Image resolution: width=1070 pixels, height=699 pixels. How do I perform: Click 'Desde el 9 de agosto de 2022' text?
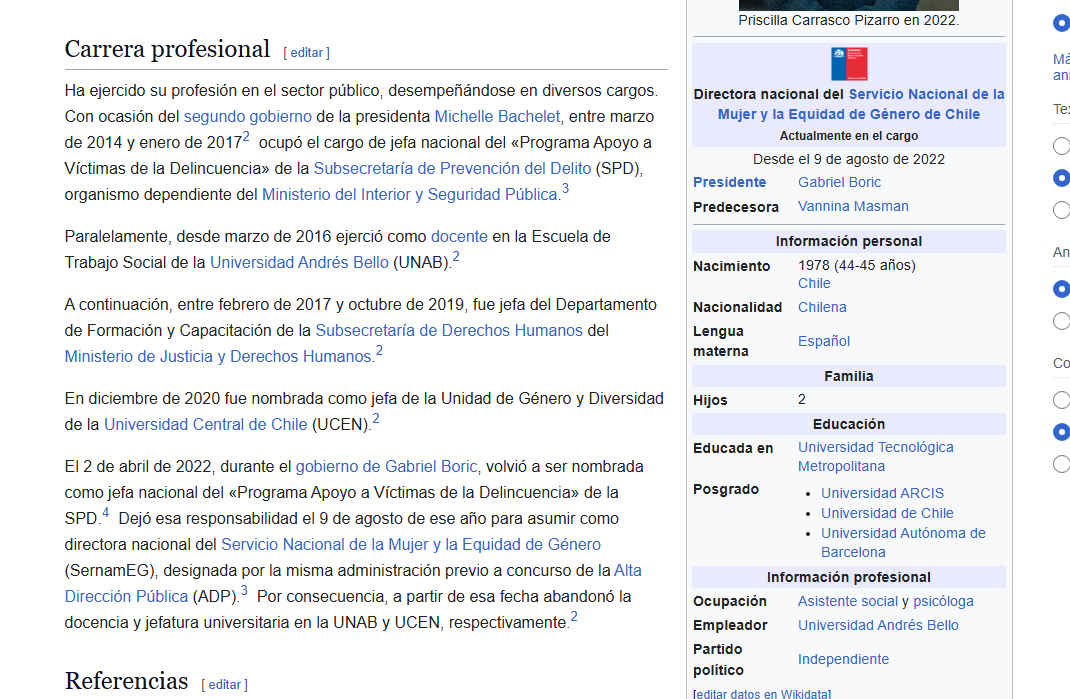[849, 160]
